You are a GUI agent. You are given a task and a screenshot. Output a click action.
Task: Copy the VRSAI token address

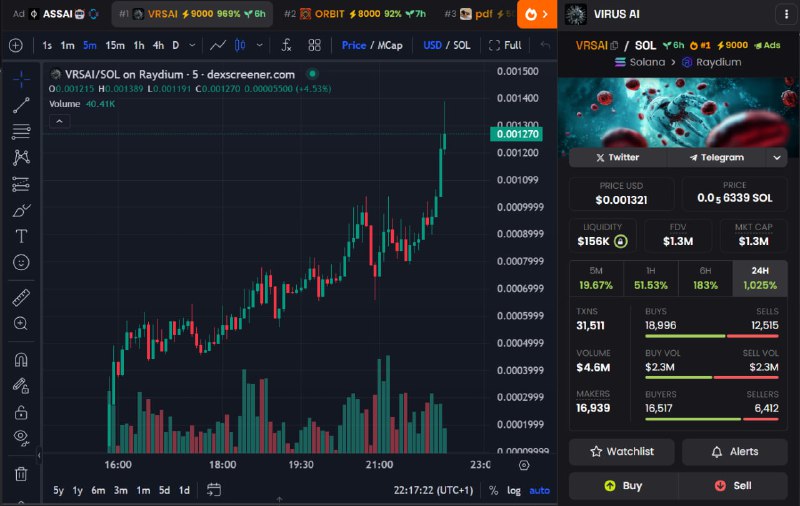pyautogui.click(x=614, y=45)
